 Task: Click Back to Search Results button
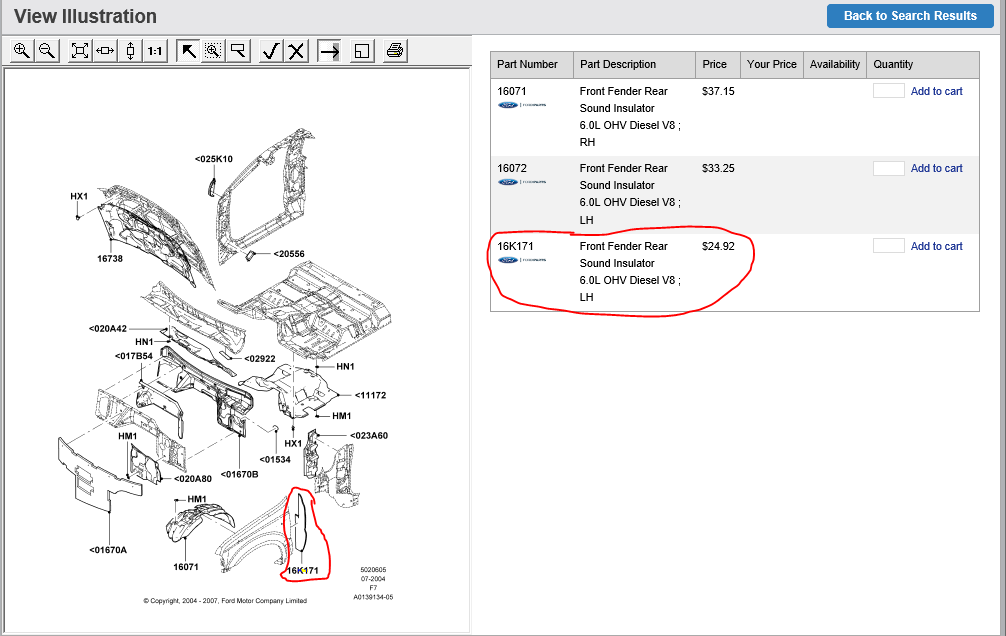(x=910, y=16)
